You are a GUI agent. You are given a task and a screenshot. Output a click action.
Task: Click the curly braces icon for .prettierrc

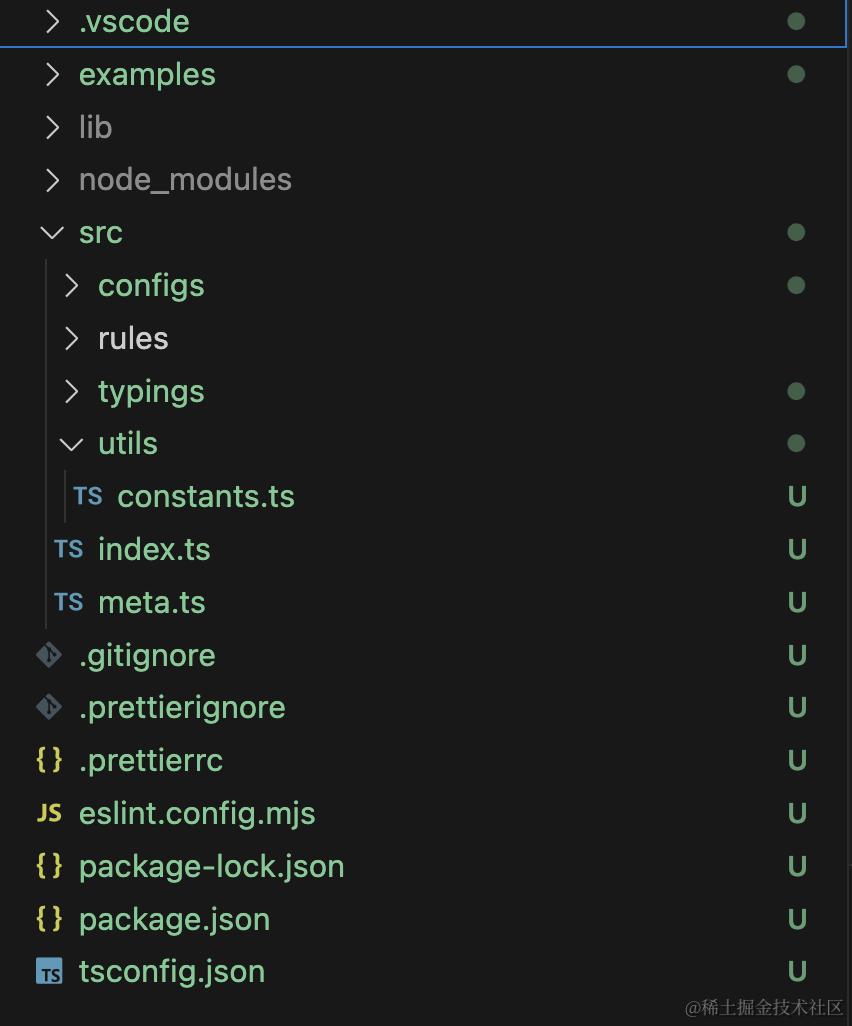pyautogui.click(x=49, y=760)
